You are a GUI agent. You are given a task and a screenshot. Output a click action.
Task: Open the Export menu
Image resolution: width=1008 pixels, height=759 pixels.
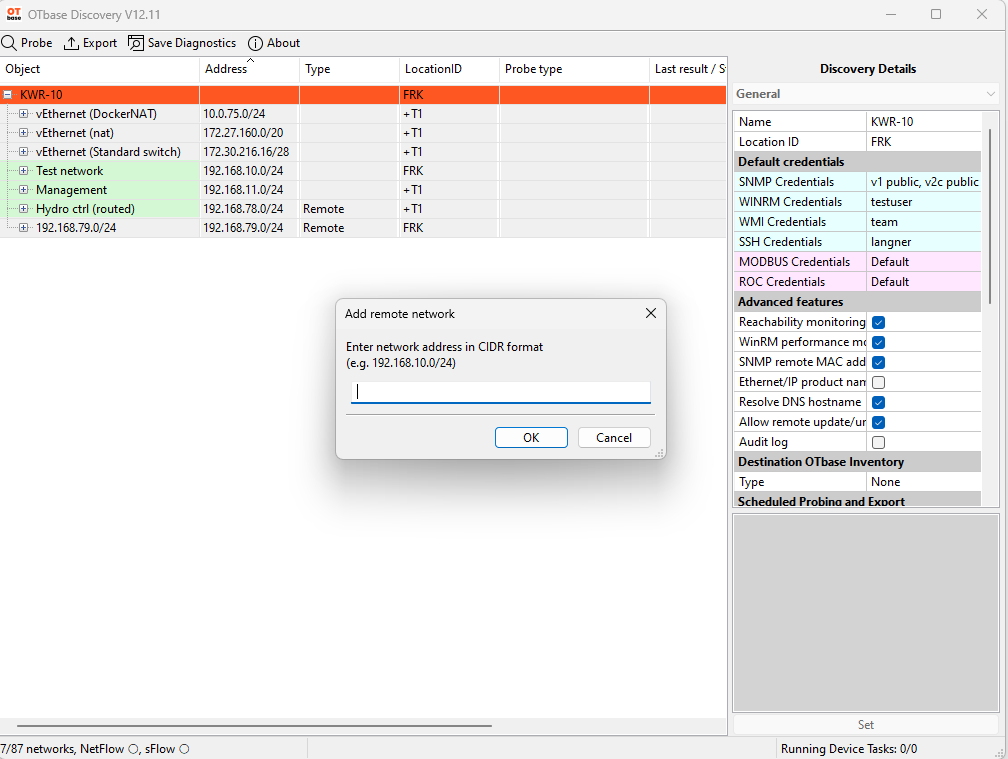coord(91,43)
